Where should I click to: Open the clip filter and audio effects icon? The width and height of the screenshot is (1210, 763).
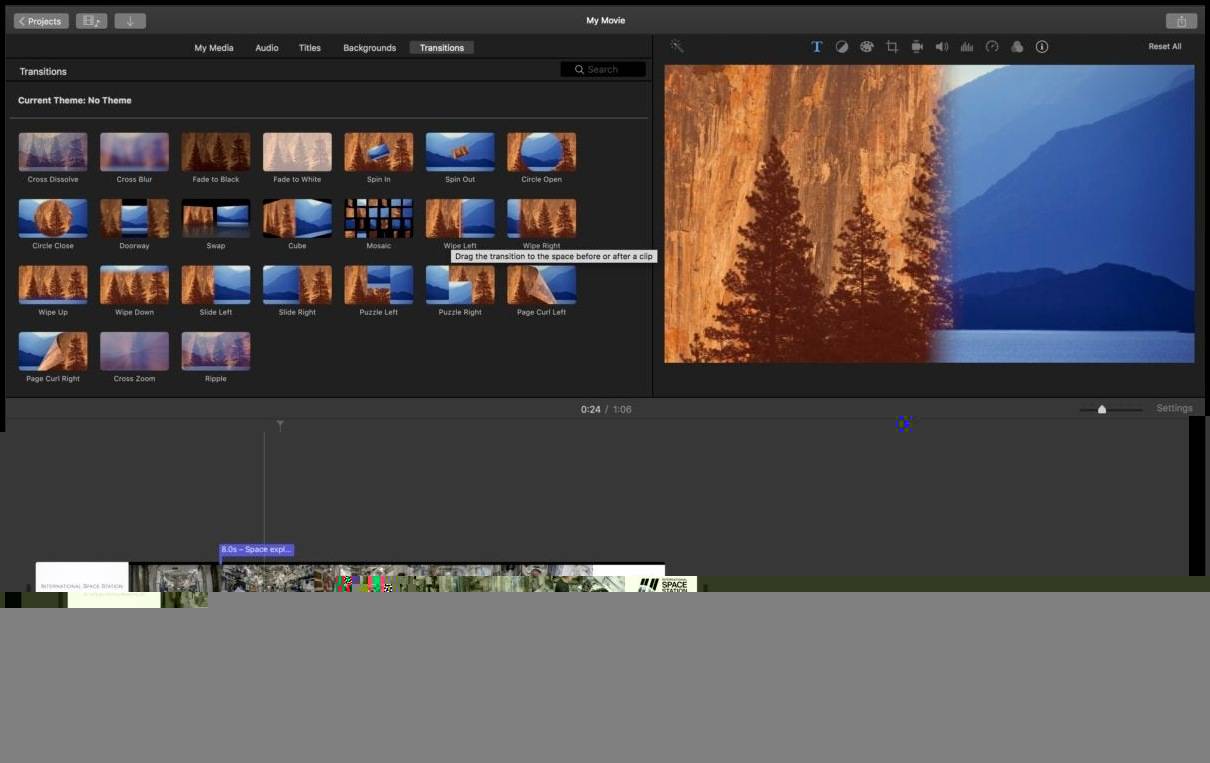[1017, 47]
